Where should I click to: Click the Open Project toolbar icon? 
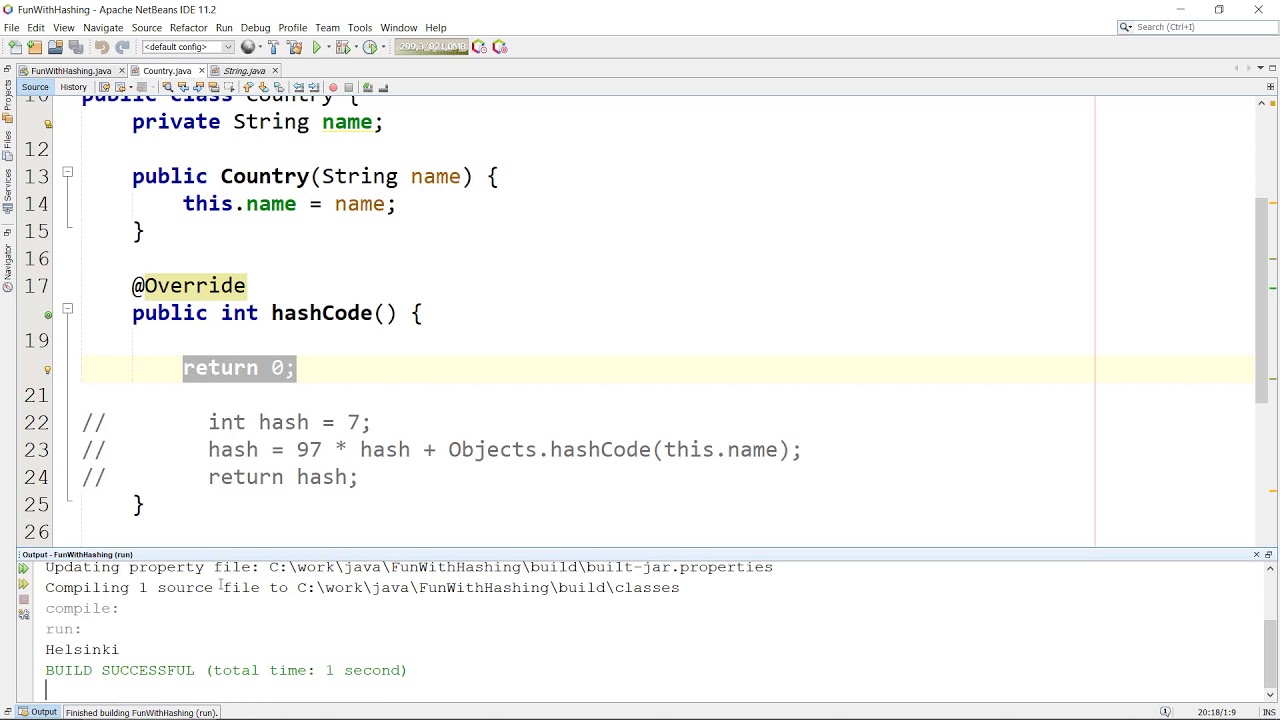(55, 47)
